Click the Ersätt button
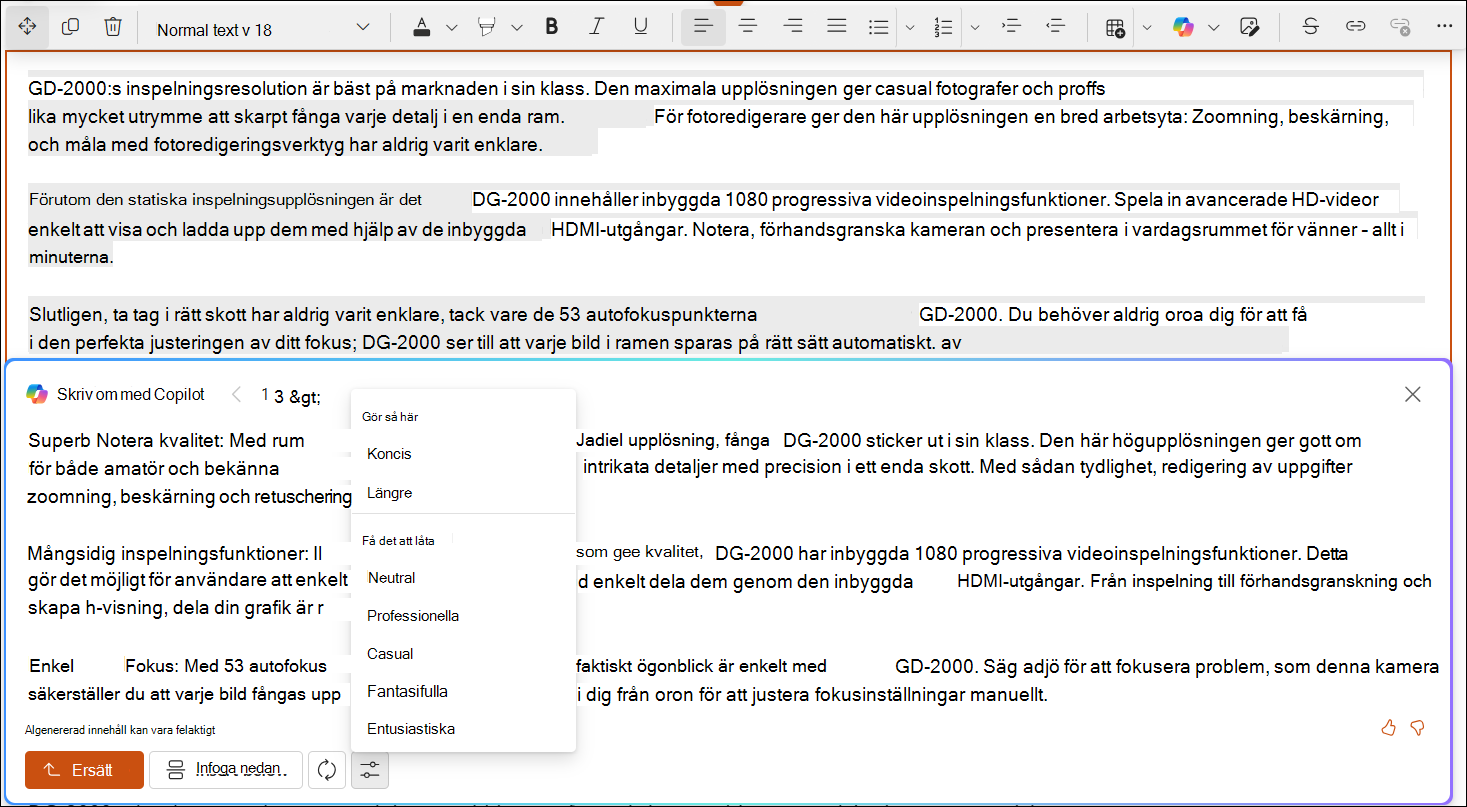 (85, 770)
